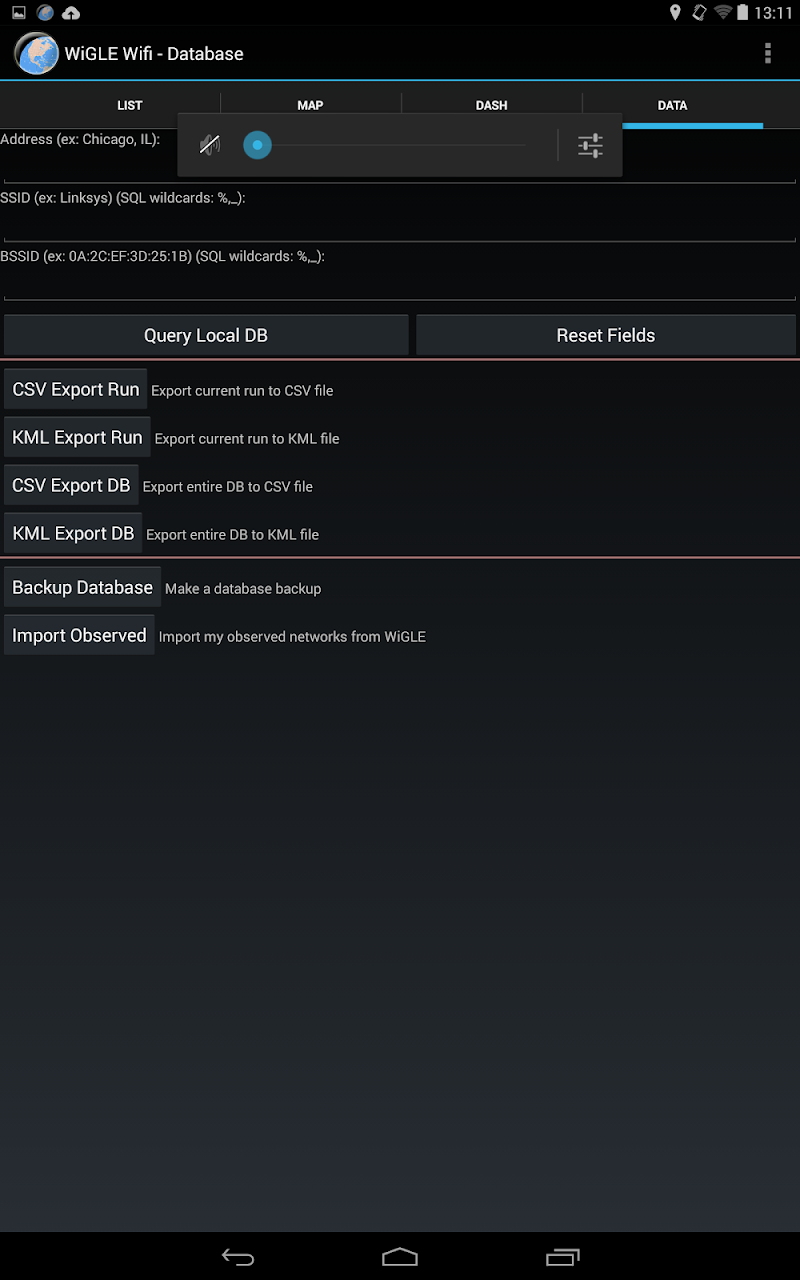Image resolution: width=800 pixels, height=1280 pixels.
Task: Open the three-dot overflow menu
Action: [x=768, y=53]
